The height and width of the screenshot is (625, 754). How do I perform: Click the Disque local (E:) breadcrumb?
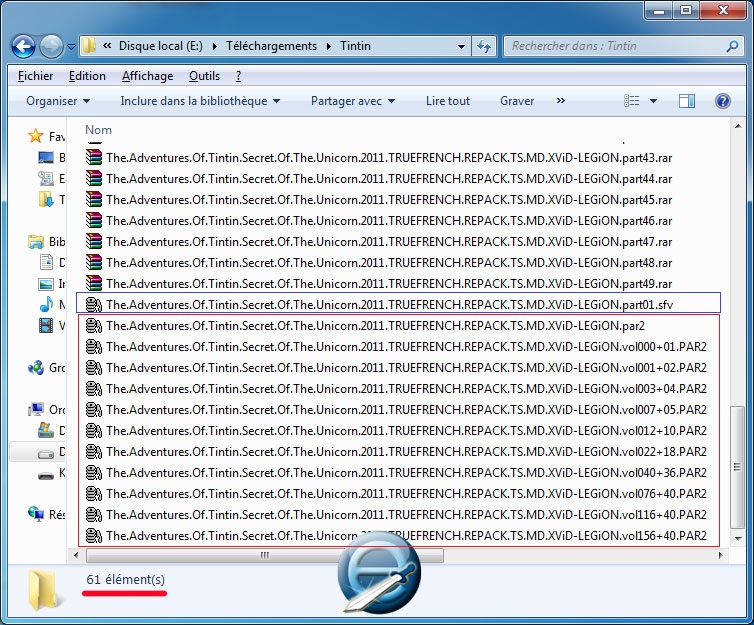(x=161, y=46)
